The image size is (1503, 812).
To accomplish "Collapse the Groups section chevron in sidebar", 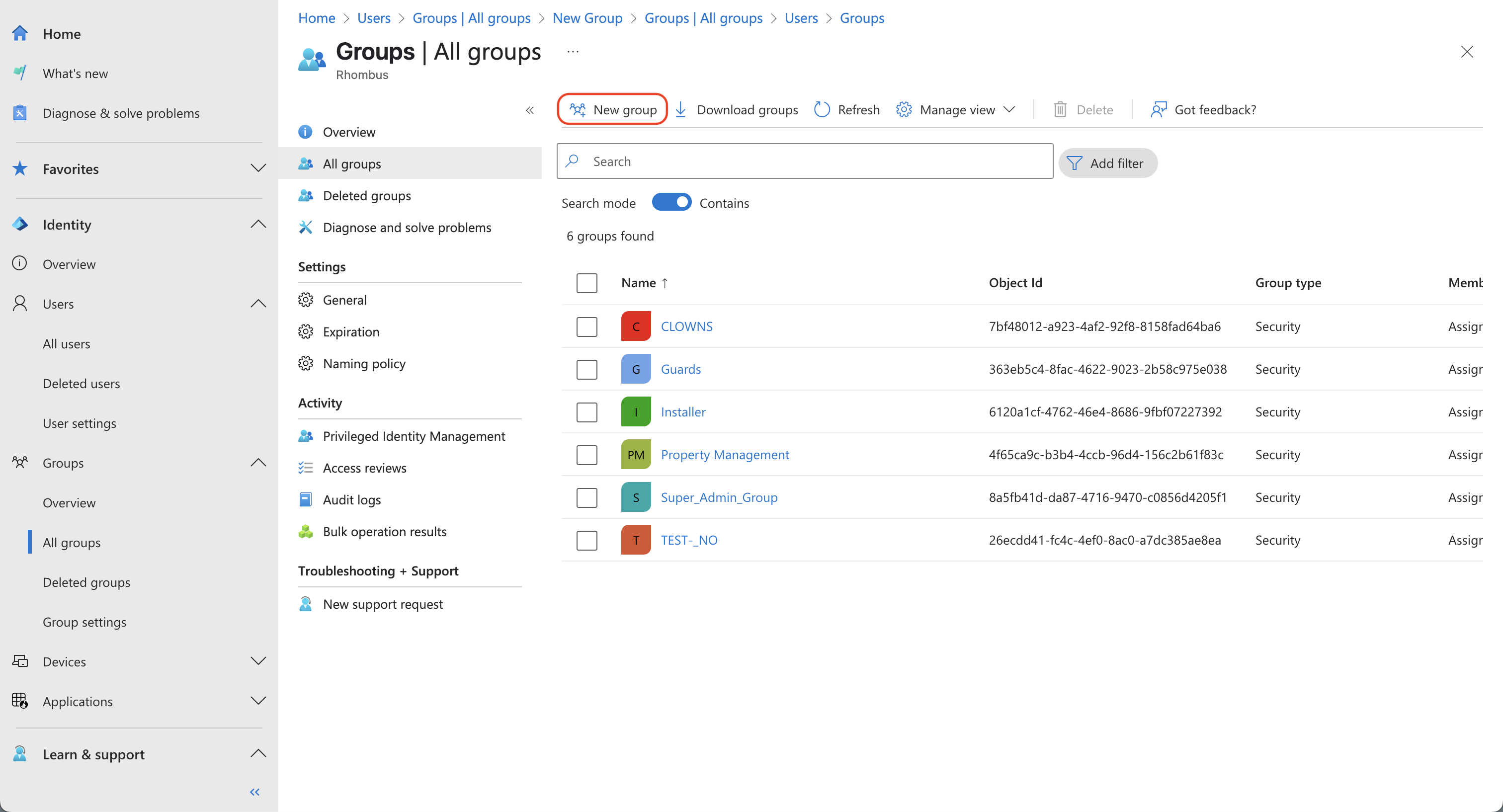I will tap(258, 463).
